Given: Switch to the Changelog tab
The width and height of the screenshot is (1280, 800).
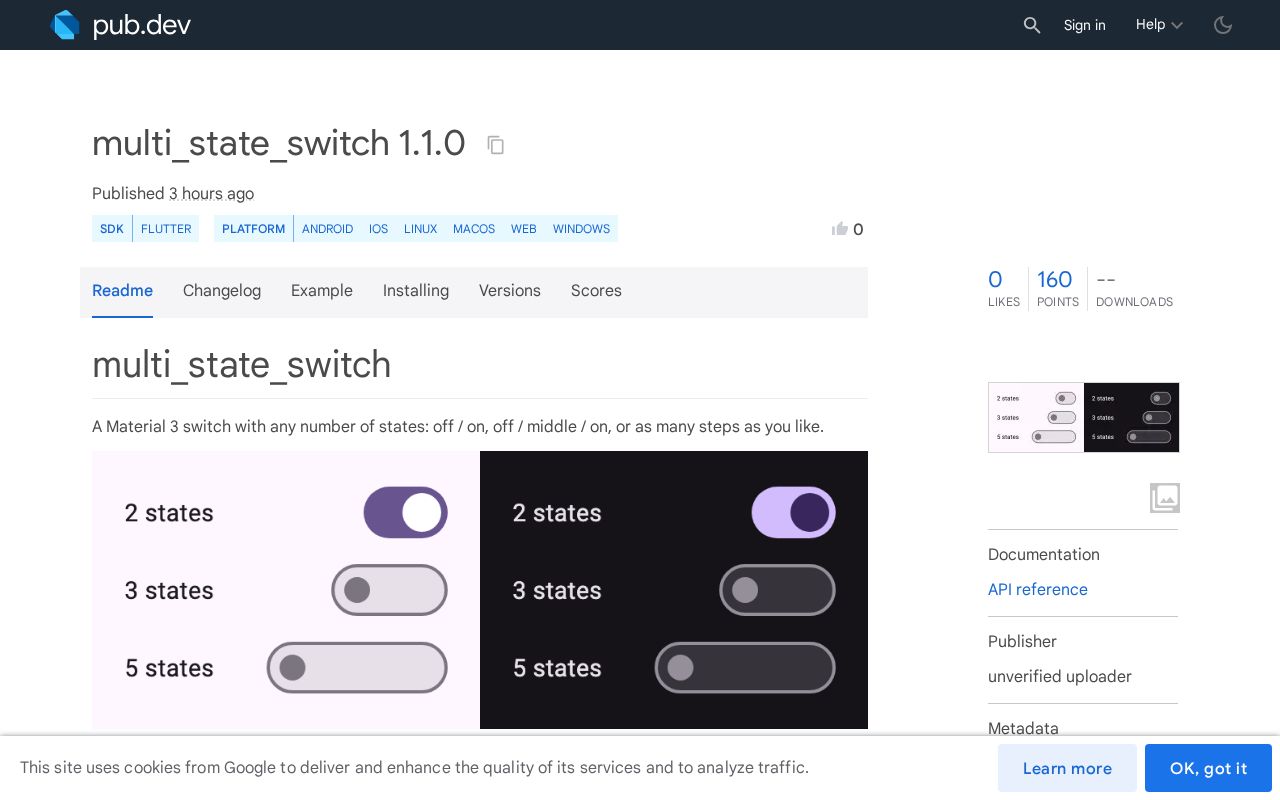Looking at the screenshot, I should [x=222, y=291].
